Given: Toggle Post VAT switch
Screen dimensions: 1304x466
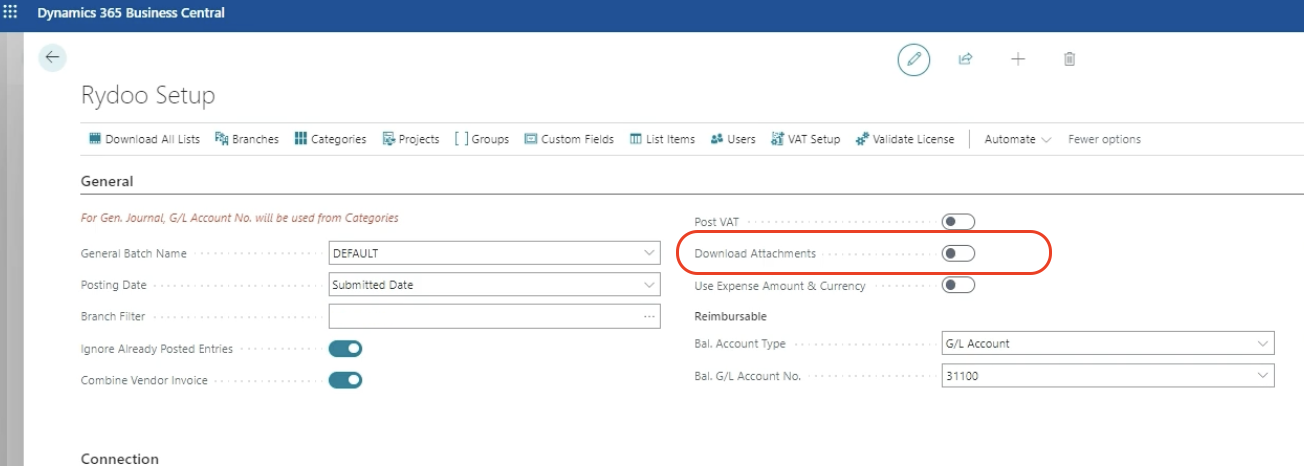Looking at the screenshot, I should pos(958,222).
